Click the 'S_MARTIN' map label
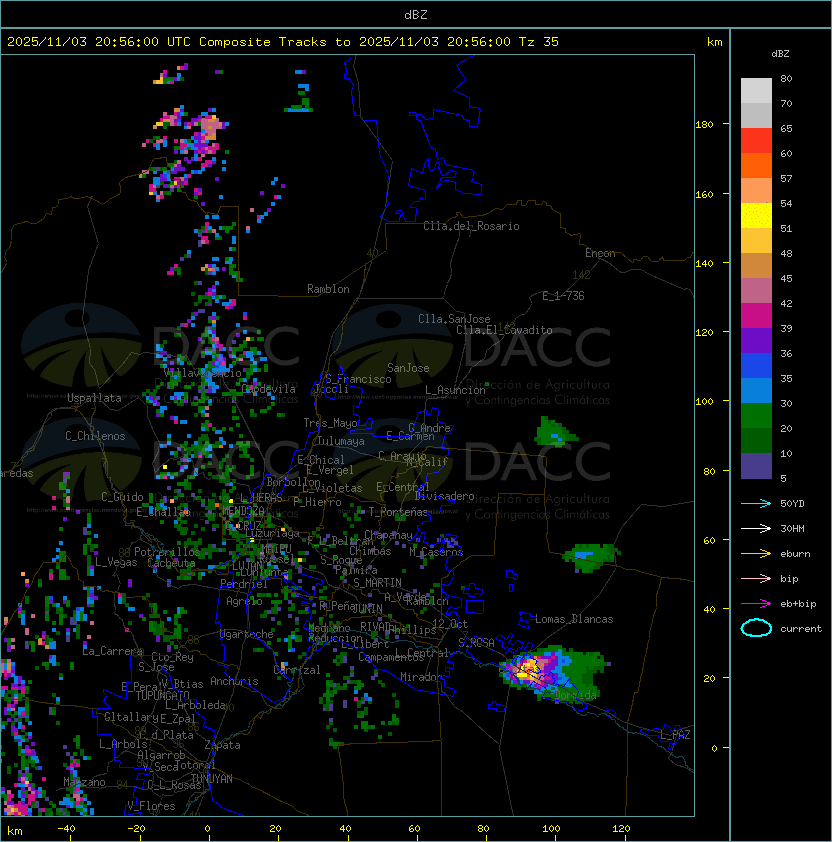832x842 pixels. (377, 583)
